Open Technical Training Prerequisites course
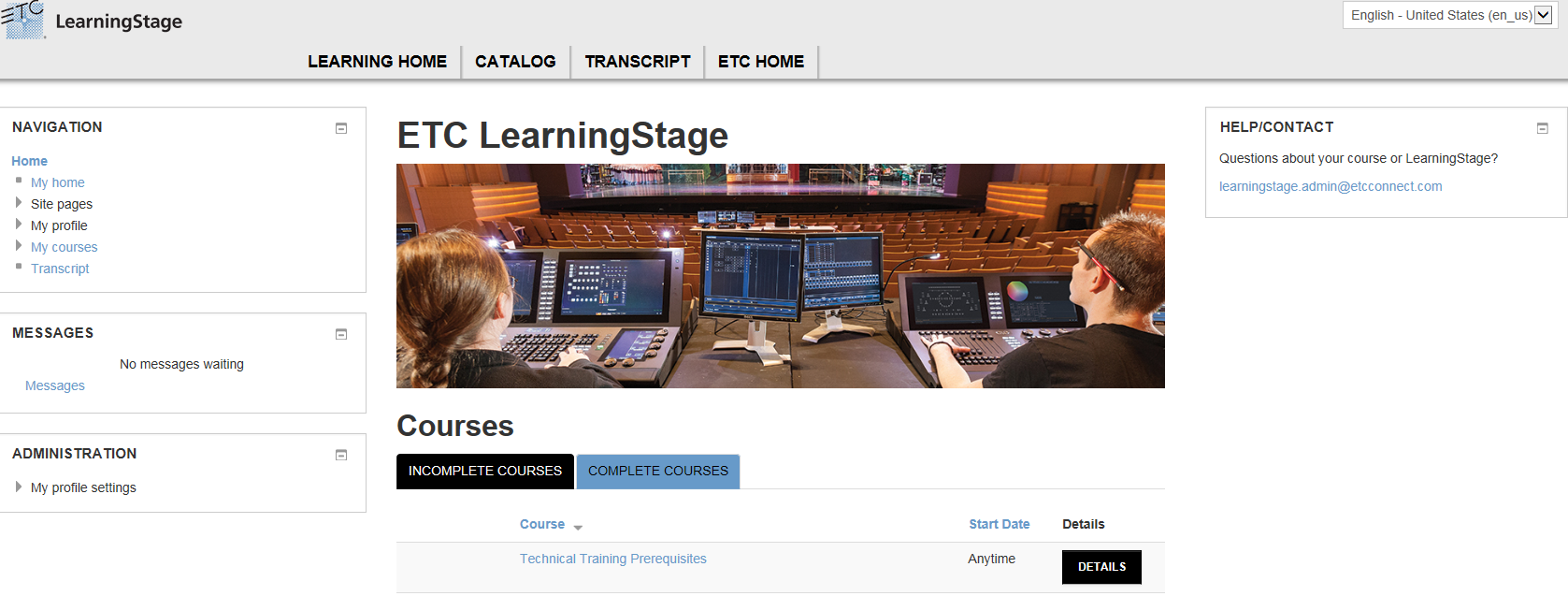 (613, 559)
